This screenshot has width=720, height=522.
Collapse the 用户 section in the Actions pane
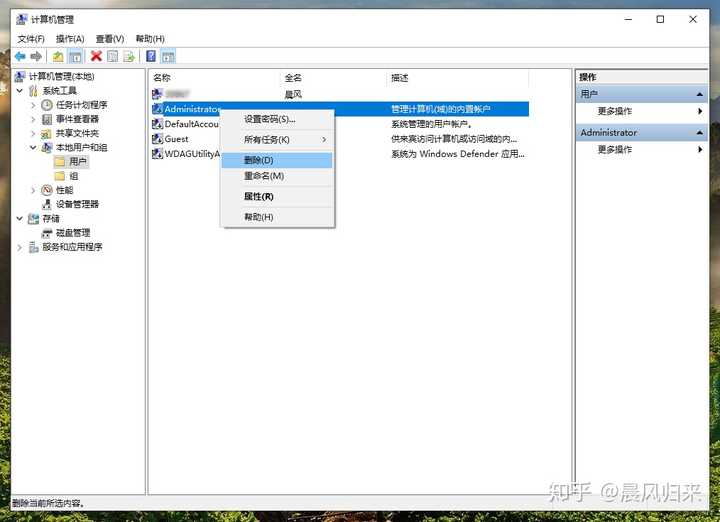[700, 94]
